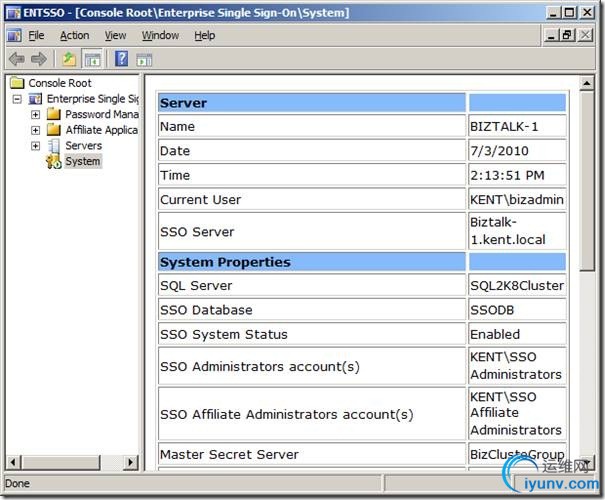Image resolution: width=605 pixels, height=500 pixels.
Task: Click the tree pane horizontal scrollbar thumb
Action: point(61,462)
